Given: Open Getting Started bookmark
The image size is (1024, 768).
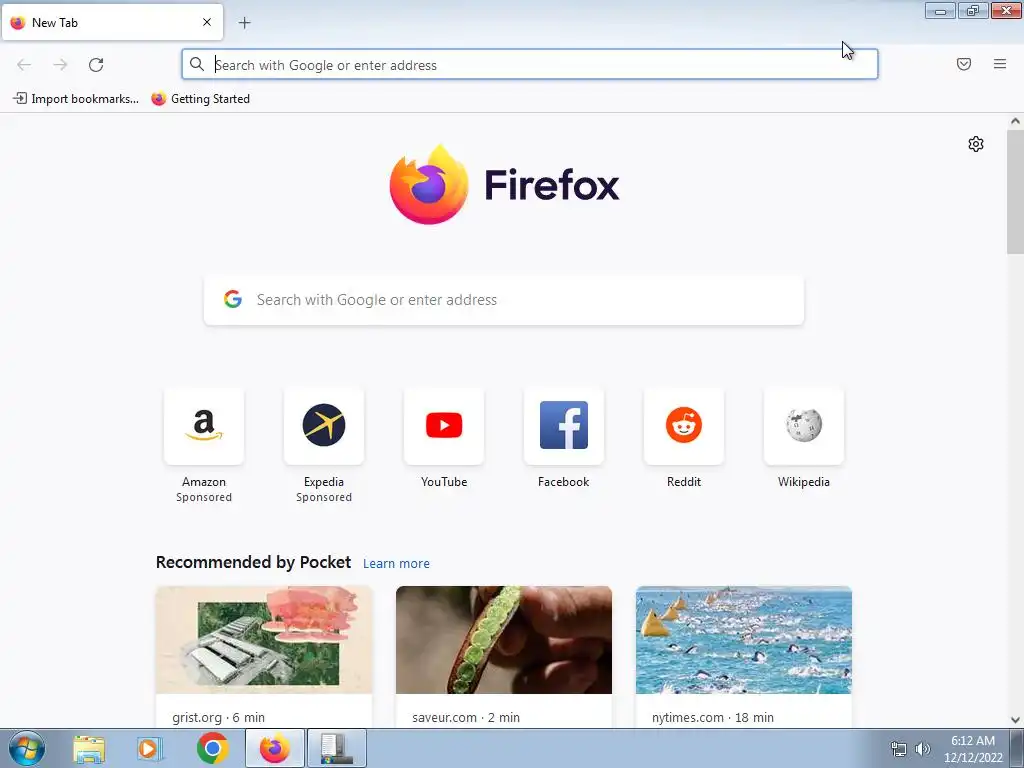Looking at the screenshot, I should [x=200, y=99].
